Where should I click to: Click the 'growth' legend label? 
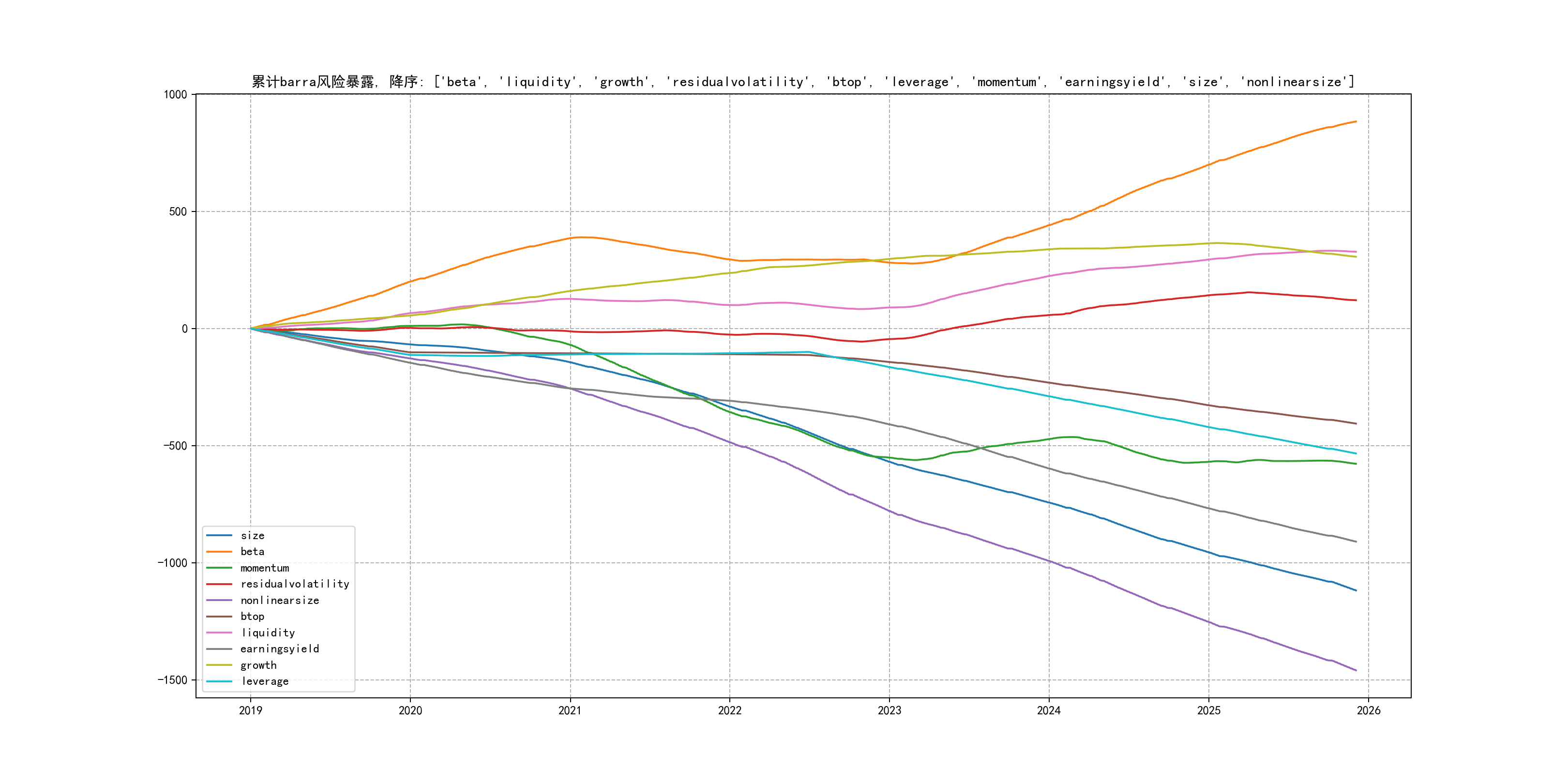click(258, 665)
